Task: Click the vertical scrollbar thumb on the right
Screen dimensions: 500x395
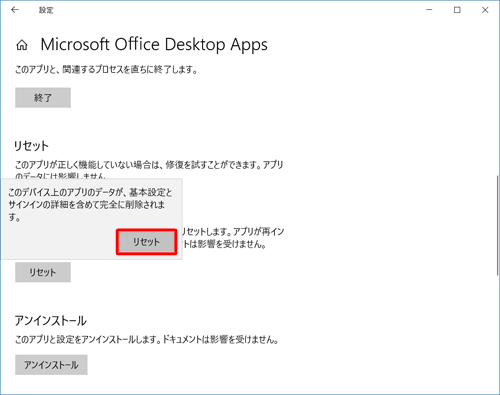Action: [x=497, y=225]
